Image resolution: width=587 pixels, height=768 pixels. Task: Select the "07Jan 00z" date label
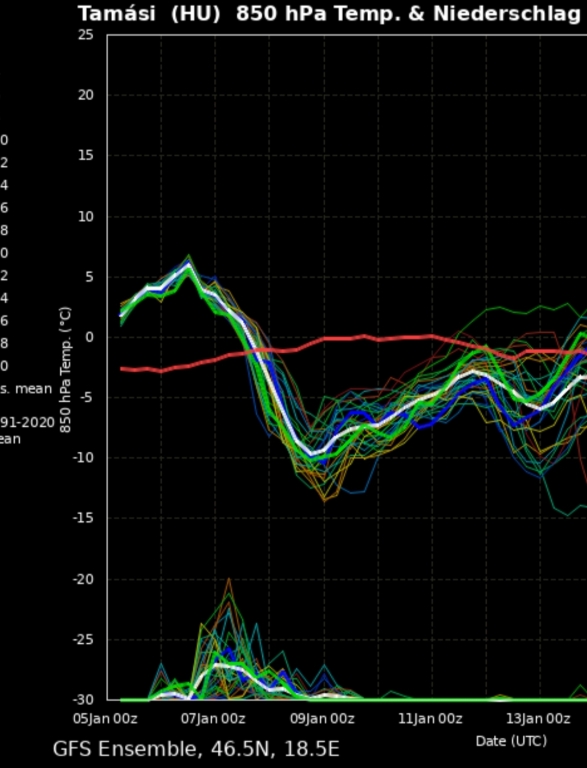(213, 719)
